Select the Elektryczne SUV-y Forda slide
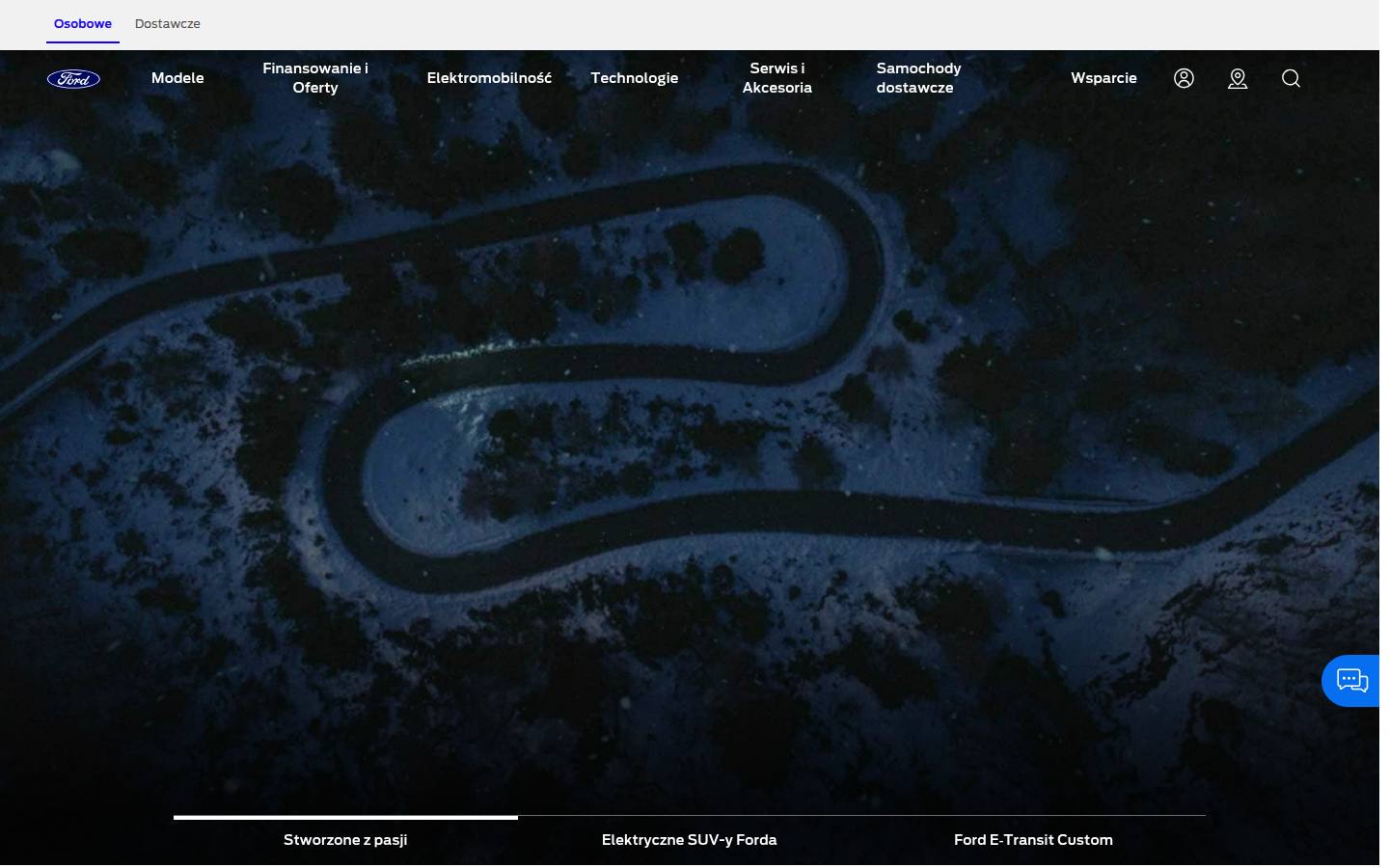The image size is (1389, 868). click(x=689, y=839)
